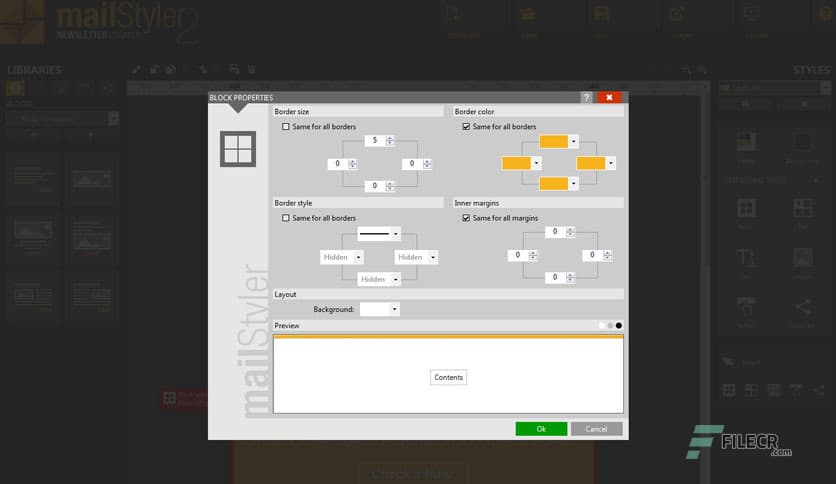Open the bottom border color dropdown arrow
The width and height of the screenshot is (836, 484).
click(x=573, y=183)
